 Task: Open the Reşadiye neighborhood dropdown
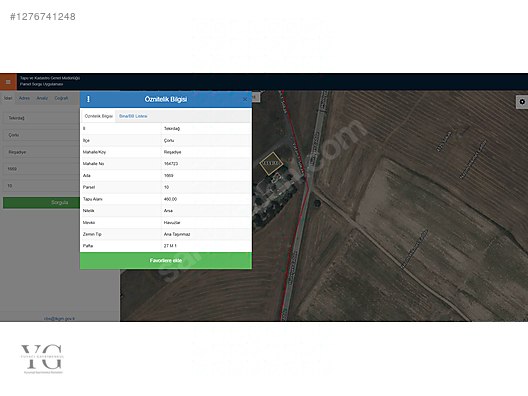click(41, 152)
